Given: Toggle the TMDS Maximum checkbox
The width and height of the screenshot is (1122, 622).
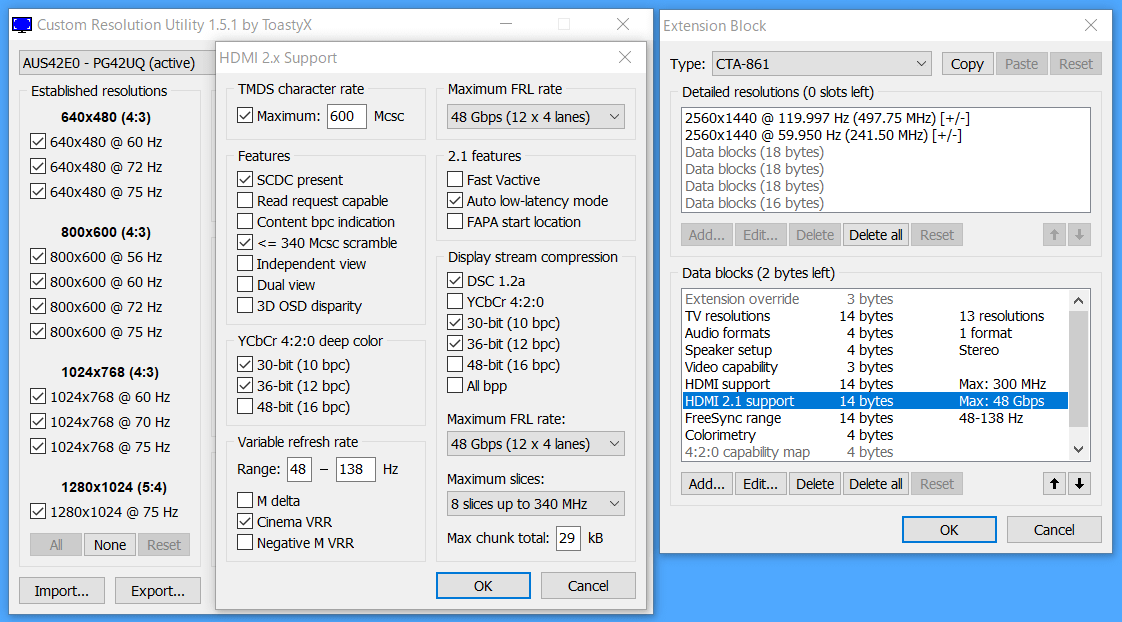Looking at the screenshot, I should (x=245, y=116).
